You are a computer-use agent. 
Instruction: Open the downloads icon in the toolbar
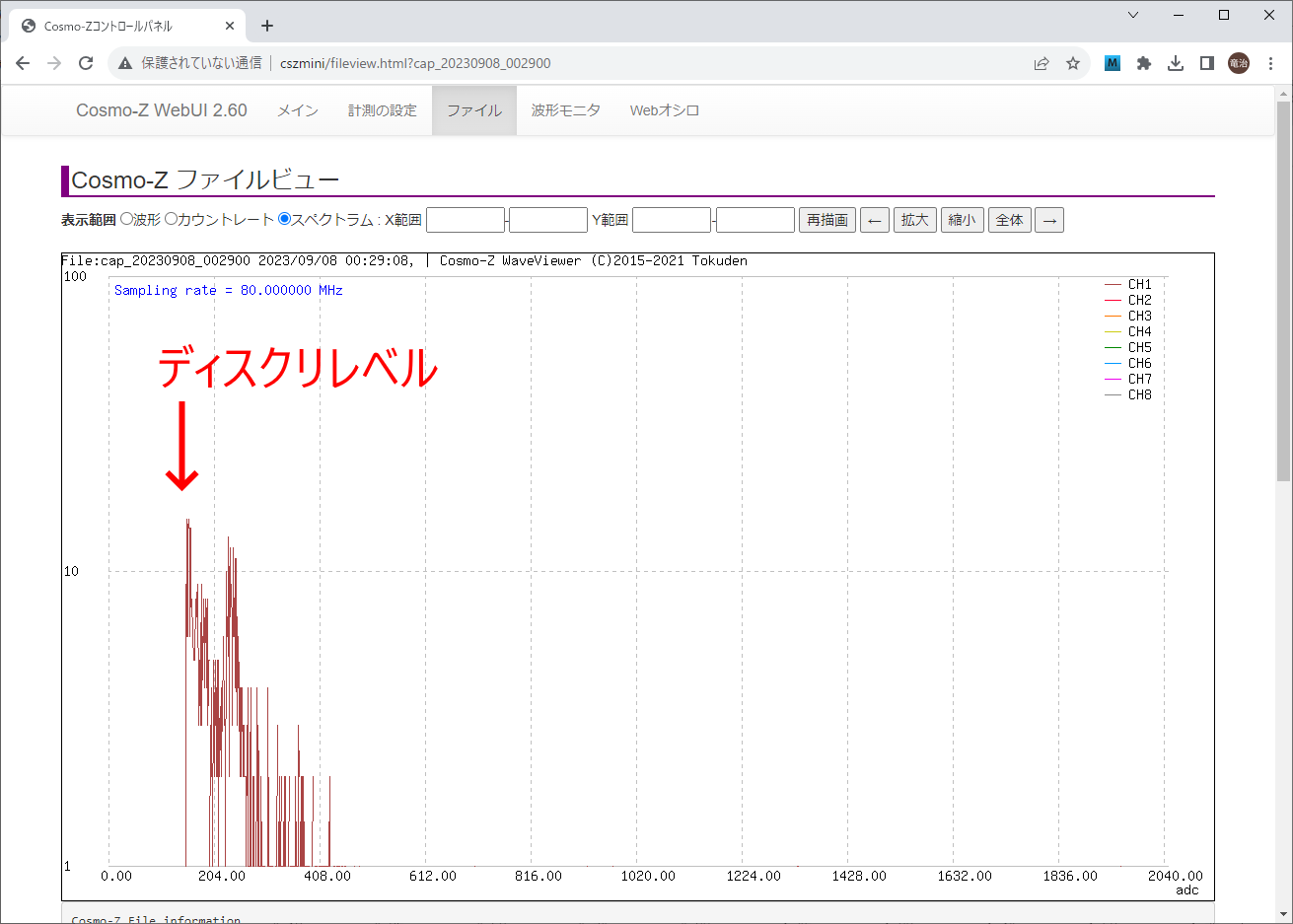(x=1176, y=63)
